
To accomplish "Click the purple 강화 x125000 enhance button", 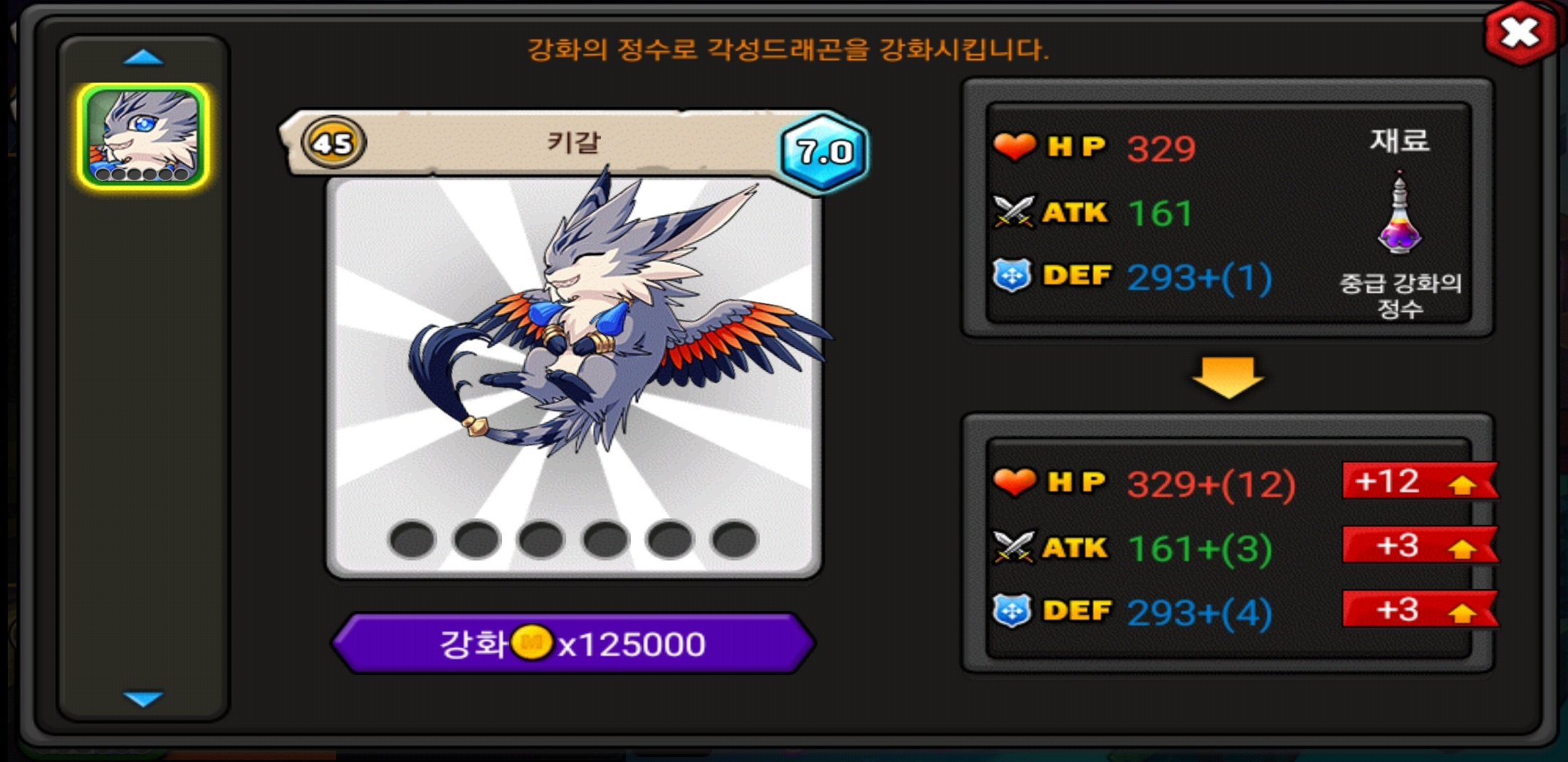I will (x=573, y=643).
